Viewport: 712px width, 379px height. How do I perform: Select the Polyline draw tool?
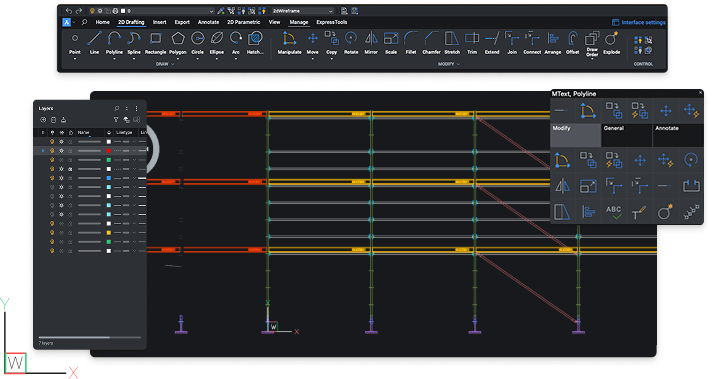(x=114, y=43)
